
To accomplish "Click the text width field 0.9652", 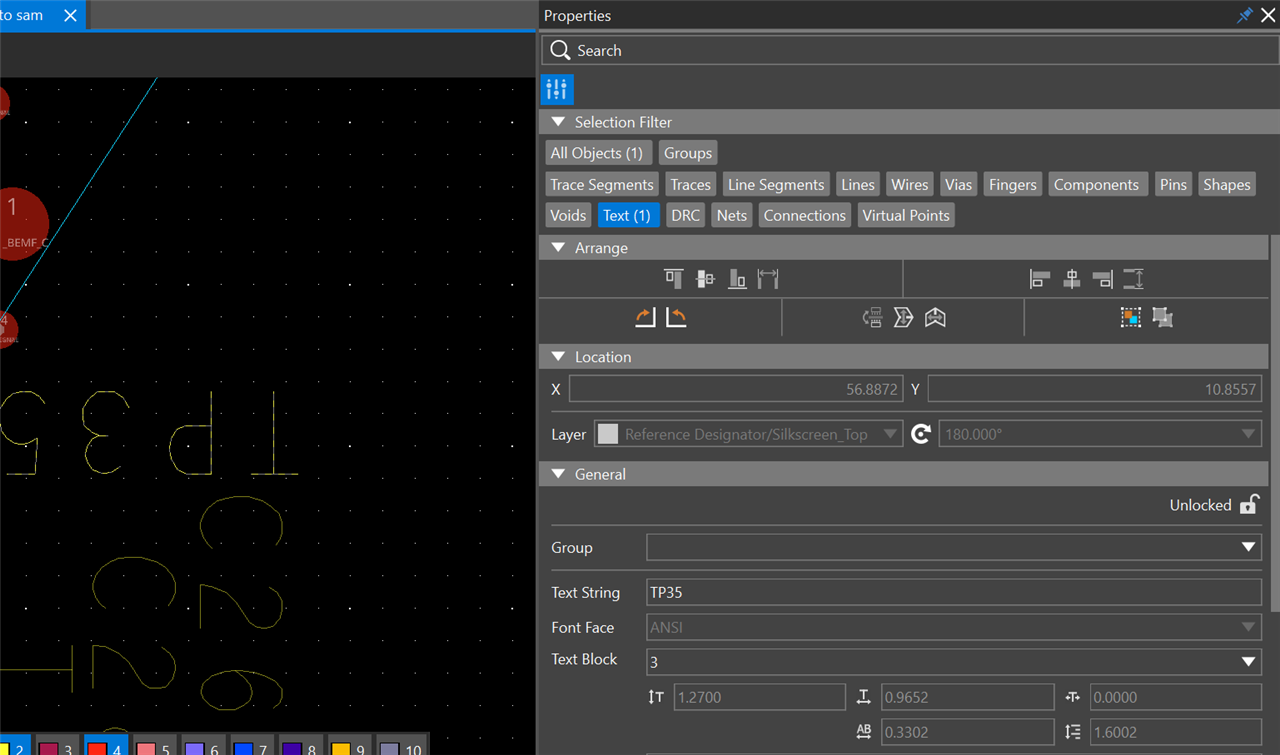I will point(967,697).
